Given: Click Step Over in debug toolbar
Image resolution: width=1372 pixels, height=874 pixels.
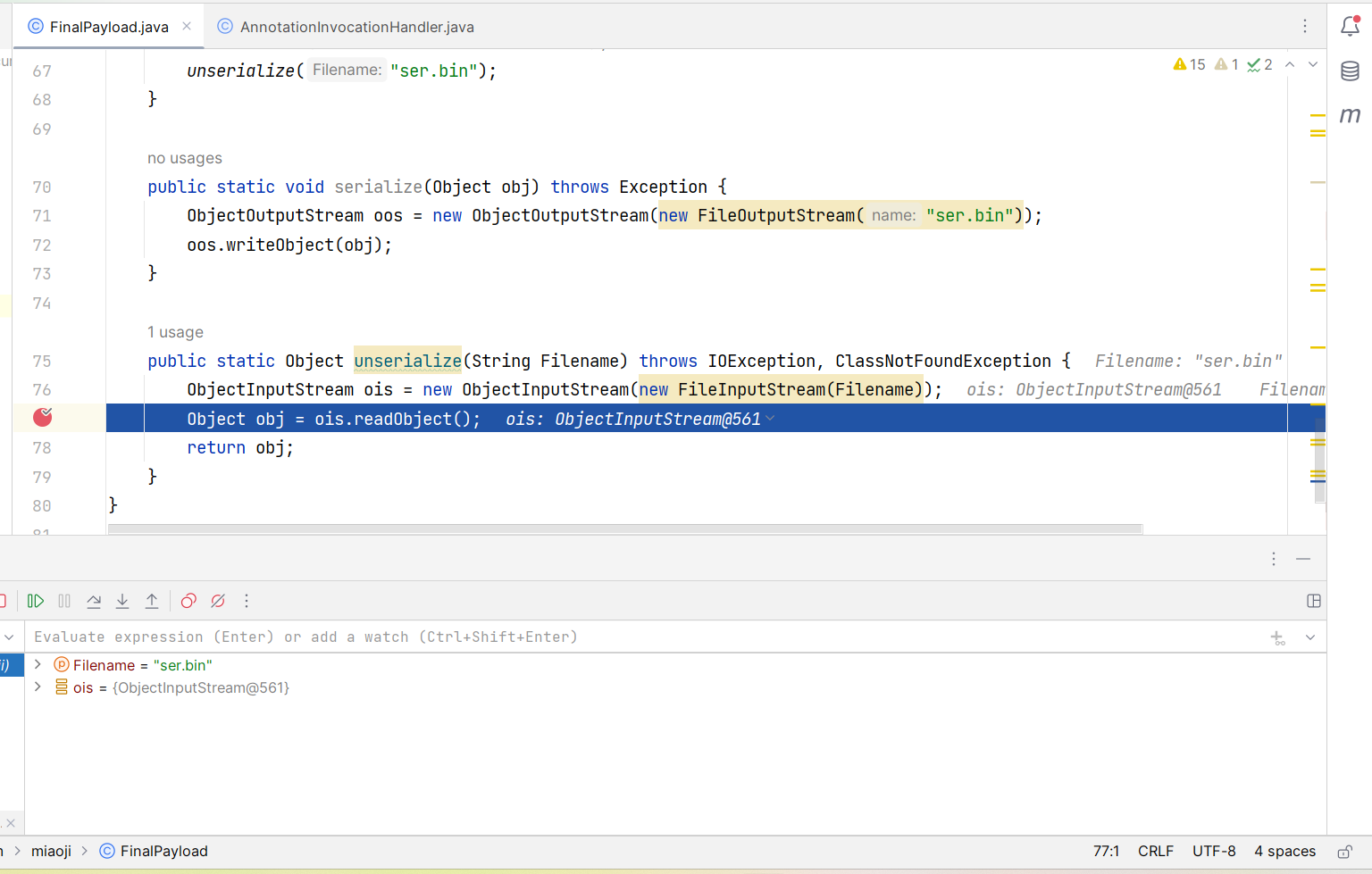Looking at the screenshot, I should click(94, 601).
